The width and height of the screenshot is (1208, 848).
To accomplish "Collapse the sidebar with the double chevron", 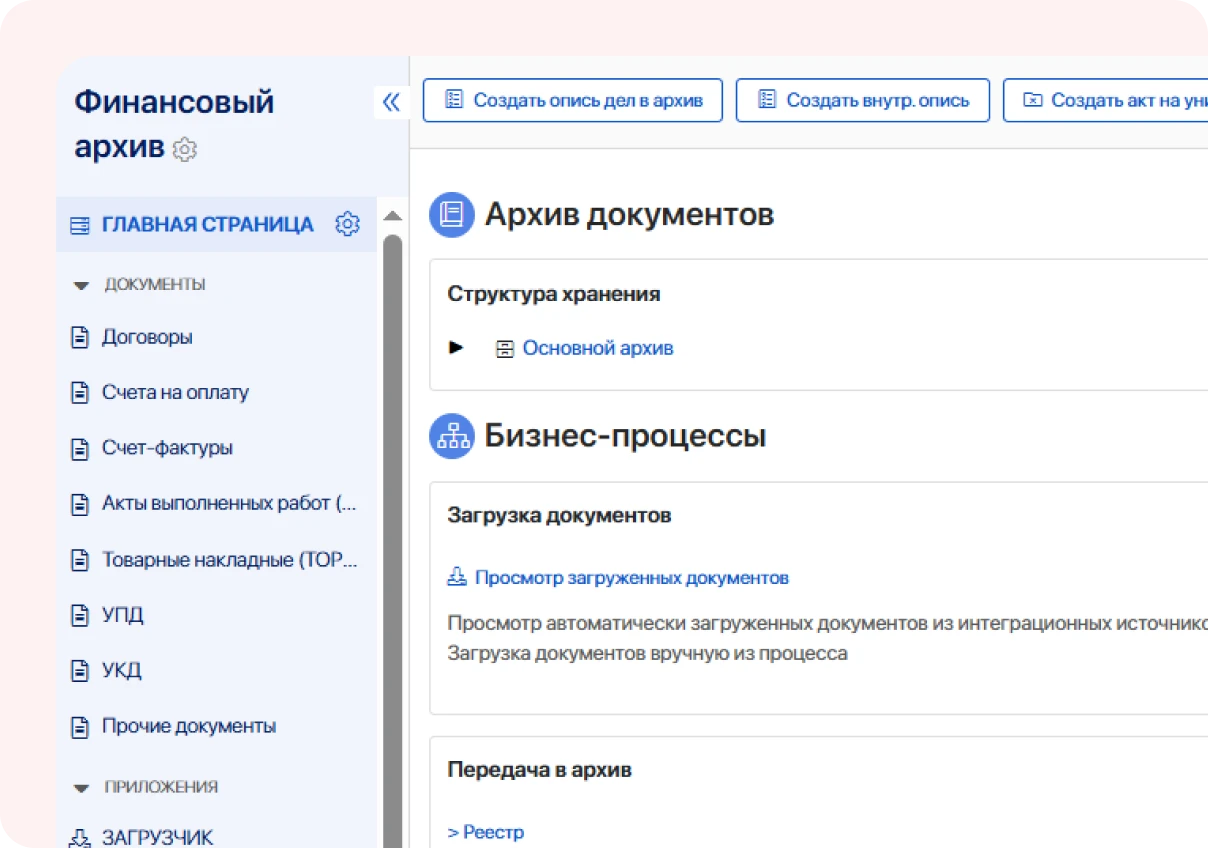I will point(392,101).
